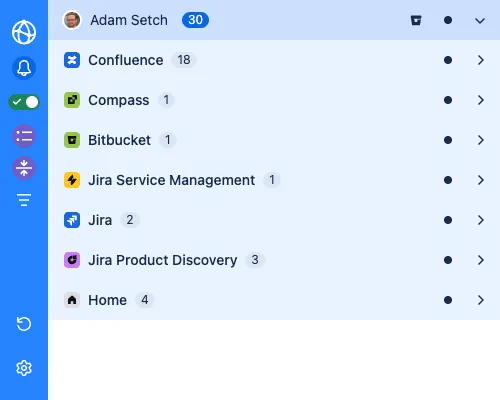Click the Home product house icon
The image size is (500, 400).
click(72, 300)
